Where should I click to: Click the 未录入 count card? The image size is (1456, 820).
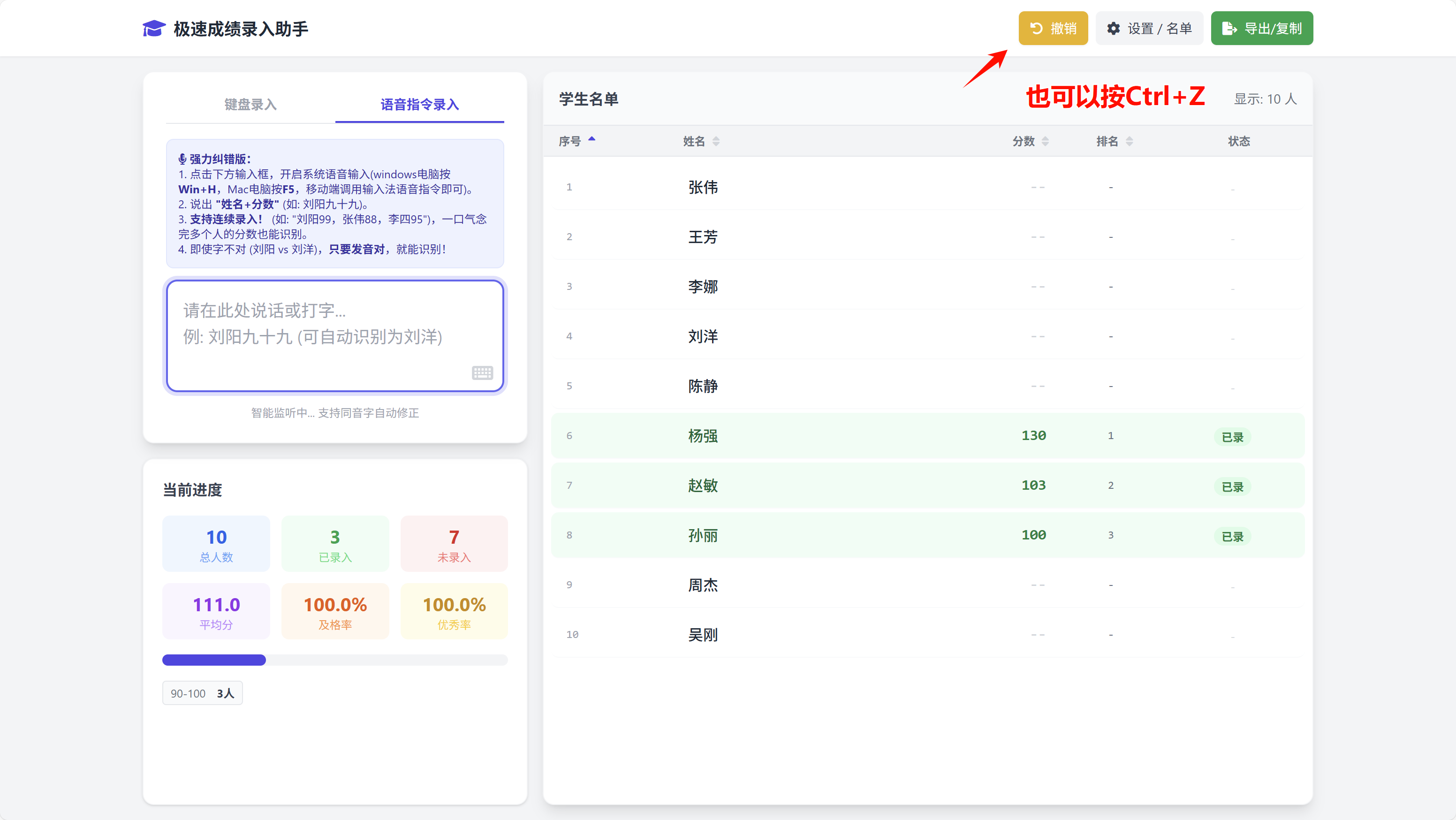coord(454,544)
